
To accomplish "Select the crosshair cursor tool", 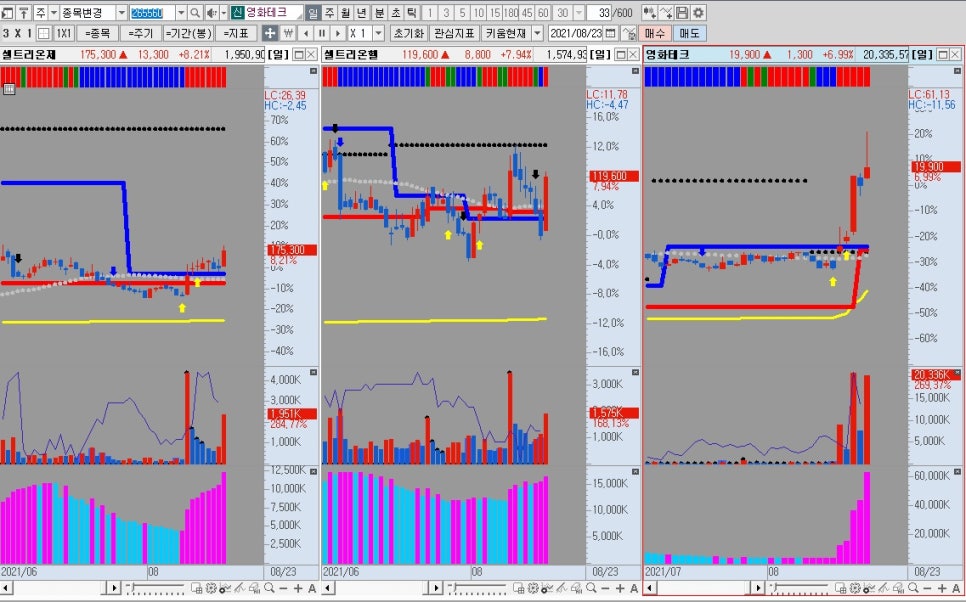I will 270,33.
